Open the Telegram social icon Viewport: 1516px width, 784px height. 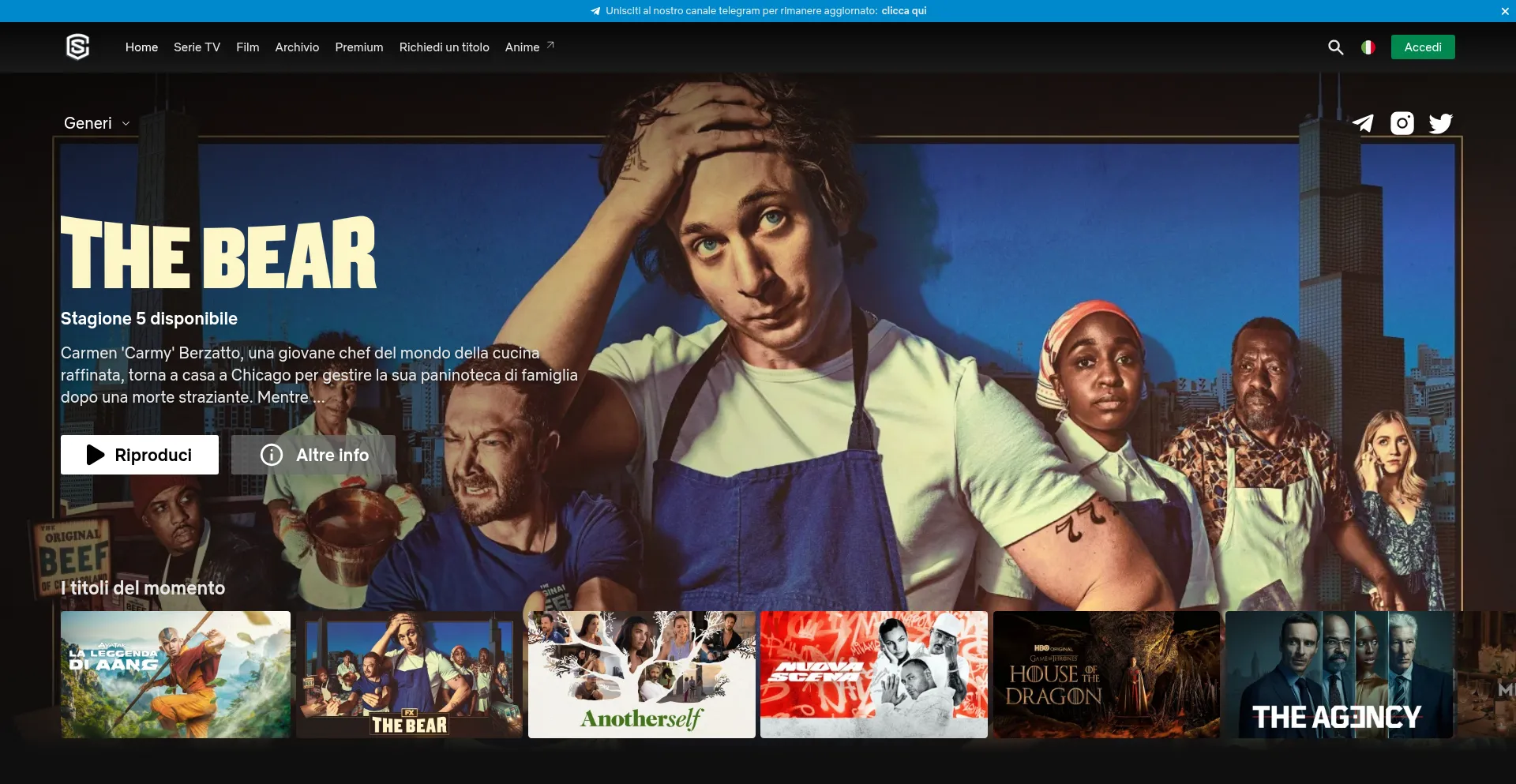[x=1363, y=123]
